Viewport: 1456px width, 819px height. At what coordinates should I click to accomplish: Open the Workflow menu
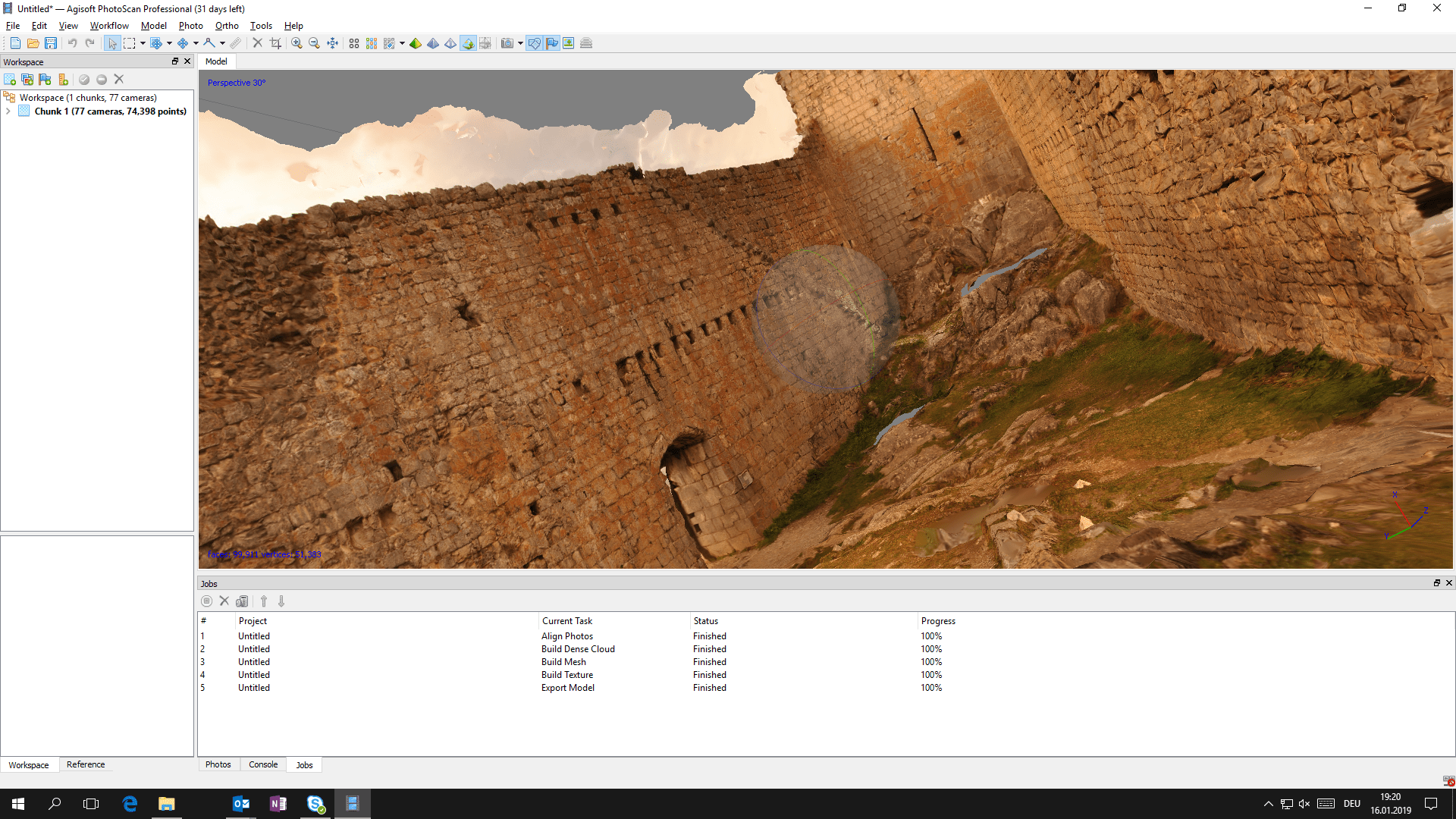point(109,26)
